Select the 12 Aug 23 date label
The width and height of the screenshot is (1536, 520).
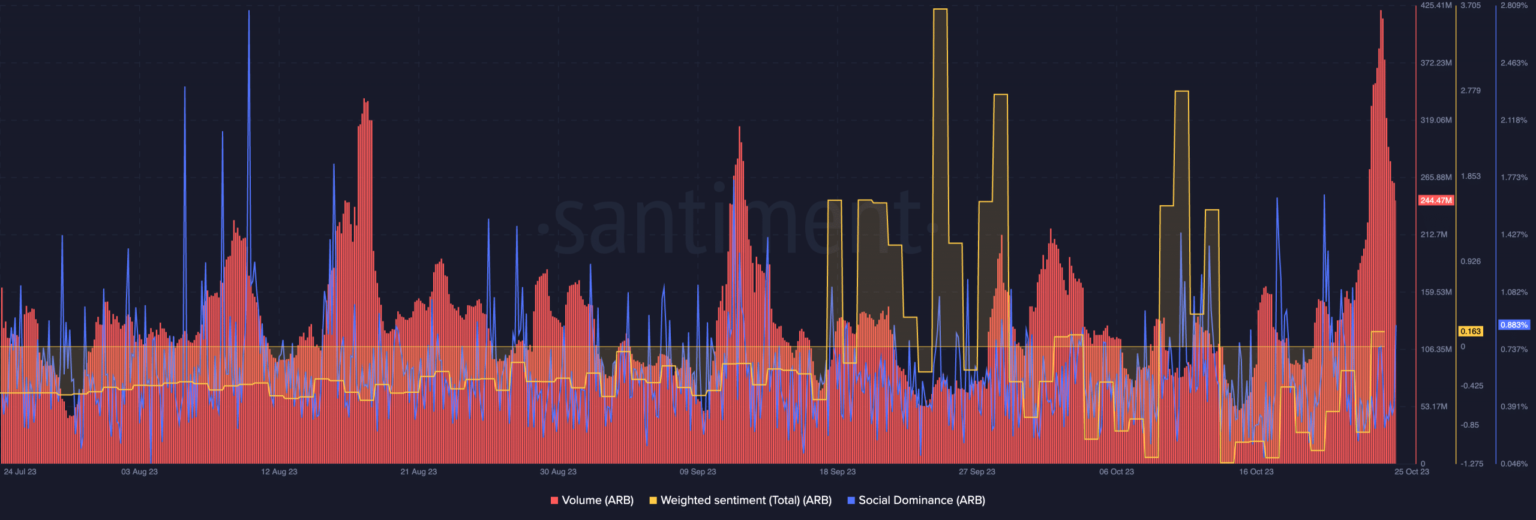(x=279, y=470)
